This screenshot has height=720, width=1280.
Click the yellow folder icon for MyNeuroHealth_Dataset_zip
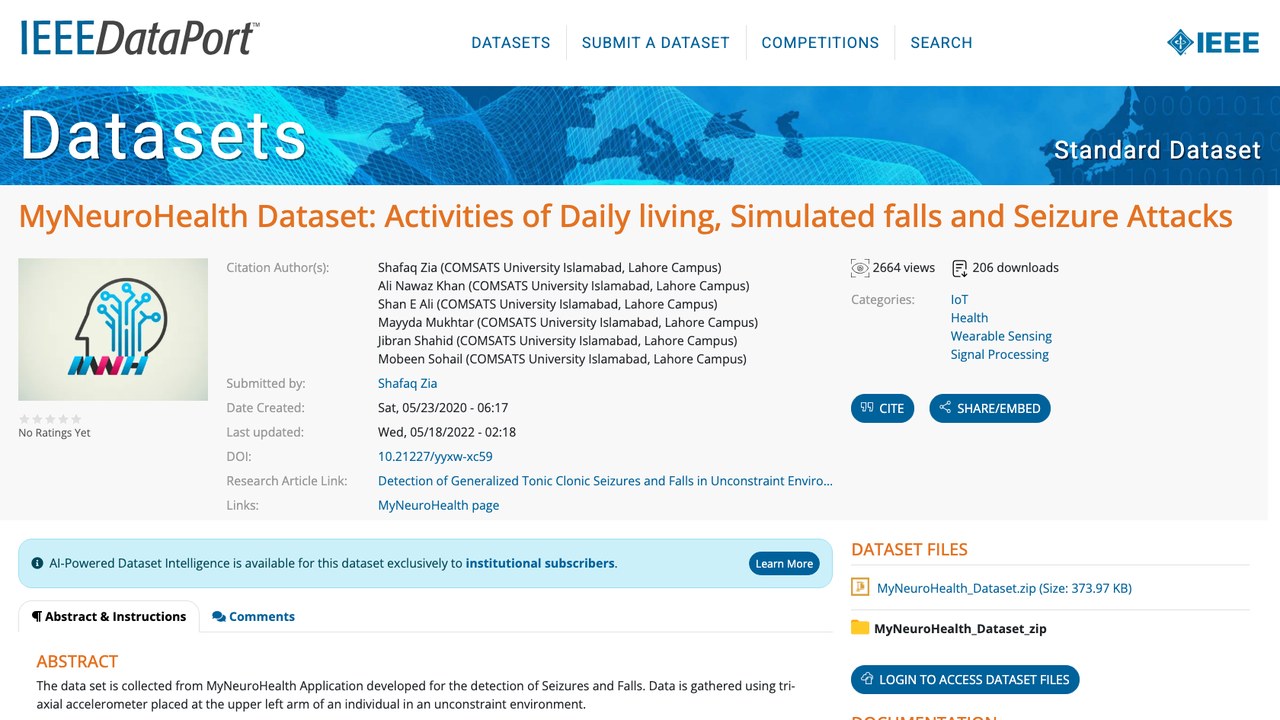coord(860,628)
